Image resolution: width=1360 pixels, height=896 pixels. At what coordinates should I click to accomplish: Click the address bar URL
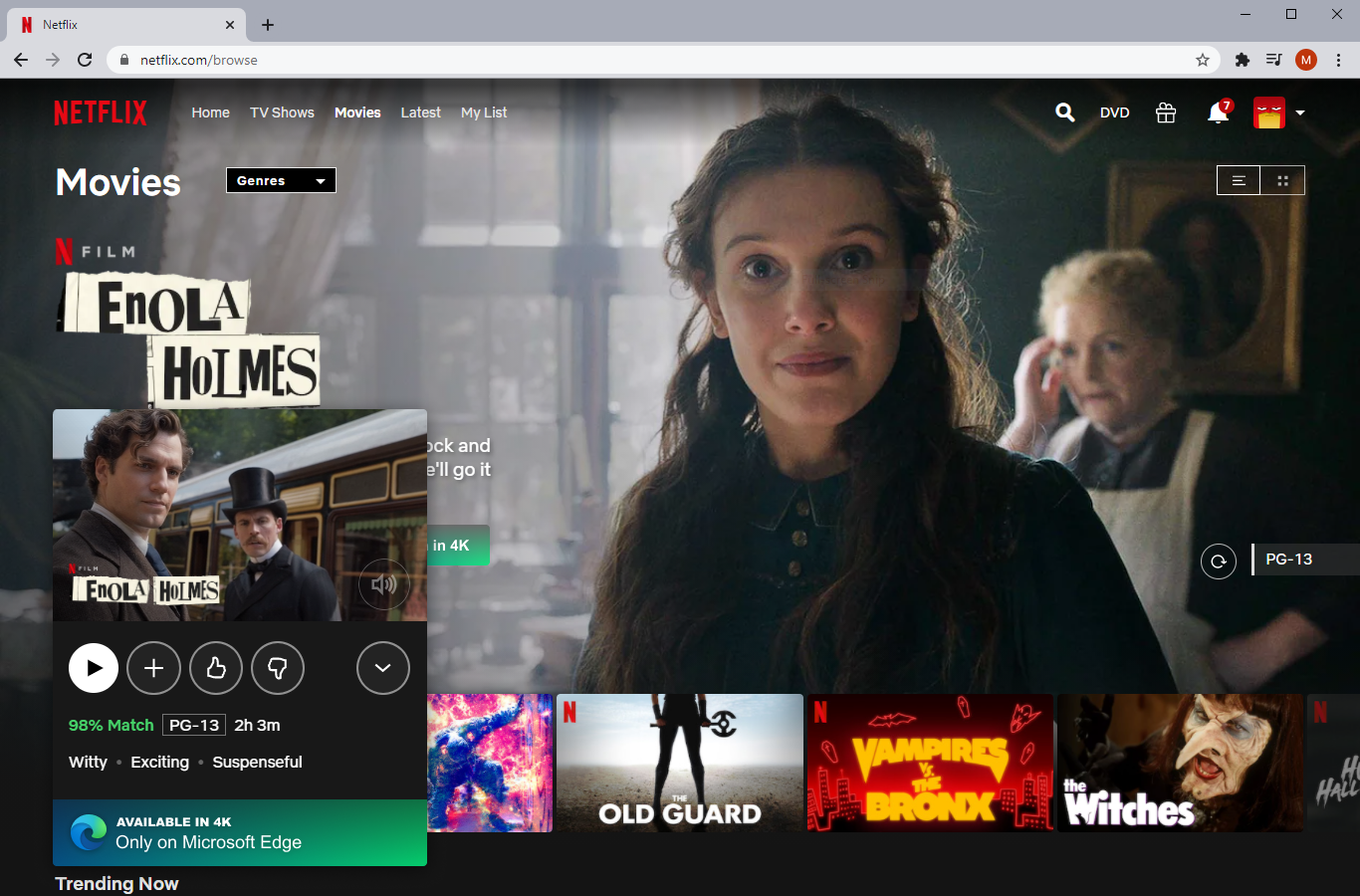point(199,60)
